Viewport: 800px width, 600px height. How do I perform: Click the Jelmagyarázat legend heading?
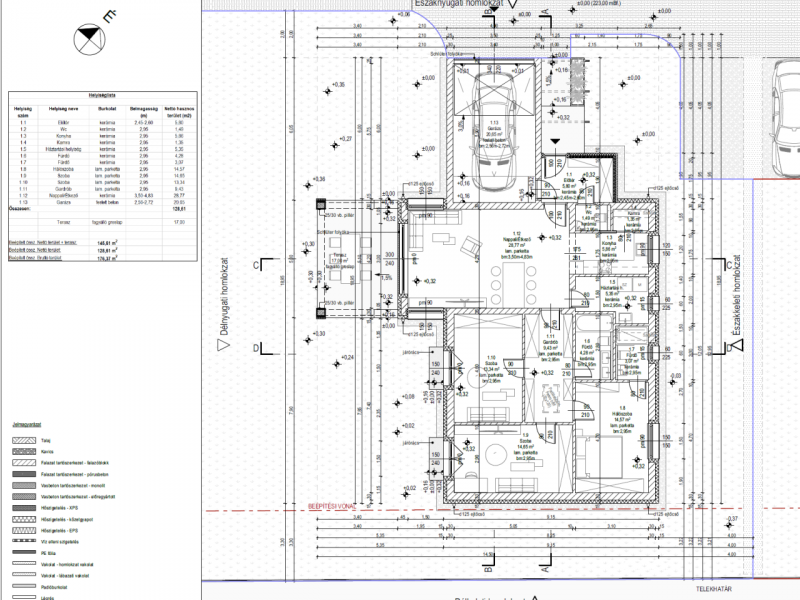click(27, 424)
